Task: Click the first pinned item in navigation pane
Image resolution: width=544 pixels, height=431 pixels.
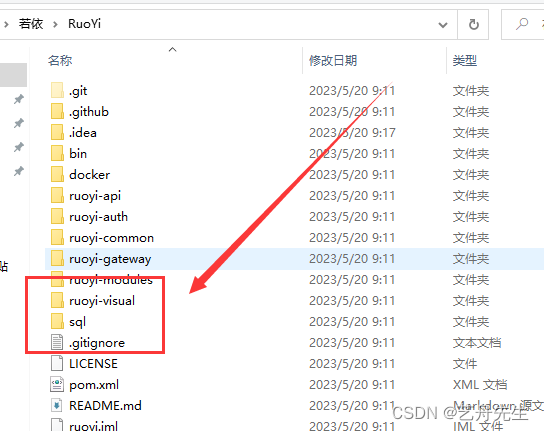Action: (x=19, y=99)
